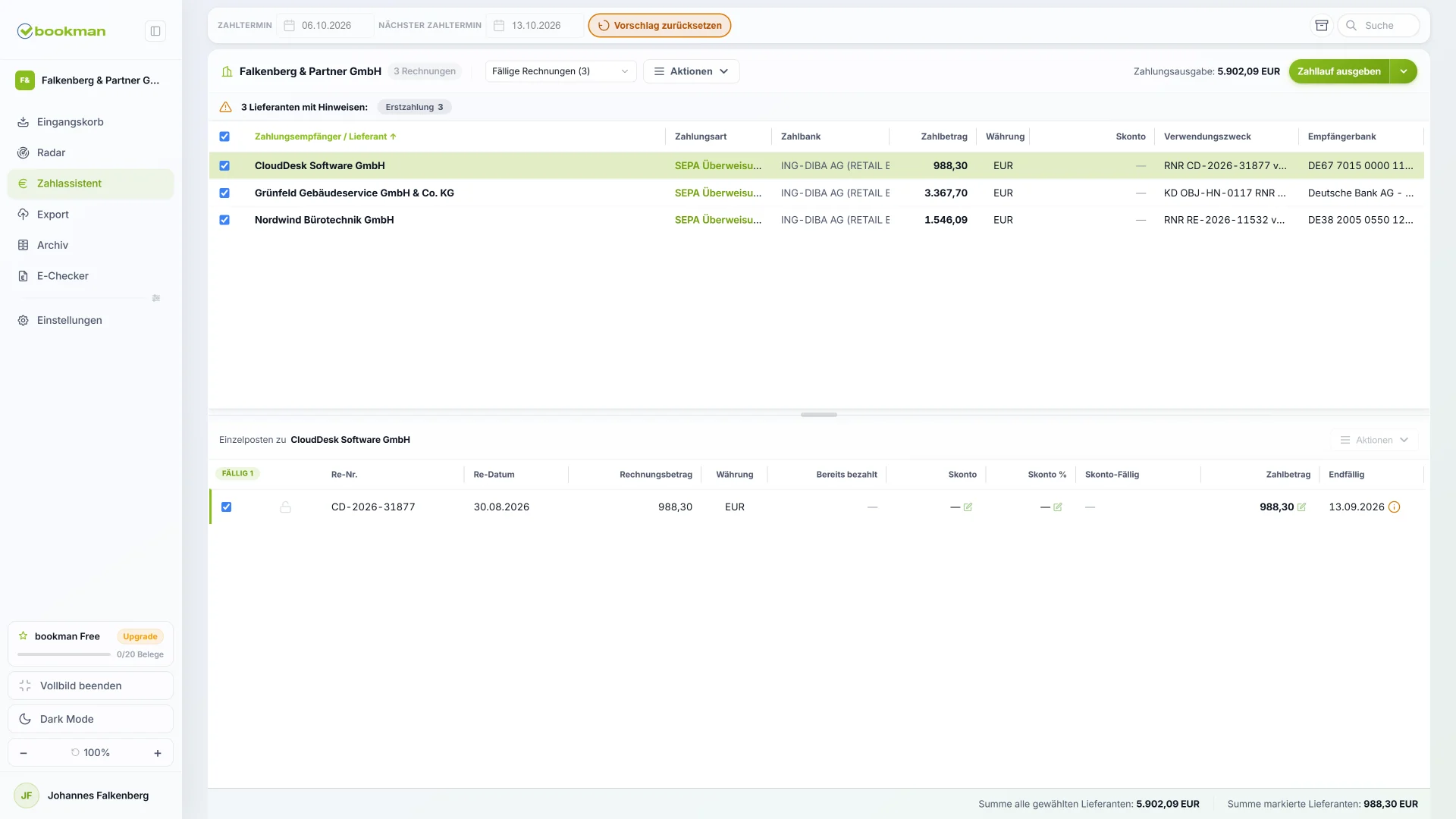Toggle the select-all suppliers checkbox
The image size is (1456, 819).
coord(224,136)
